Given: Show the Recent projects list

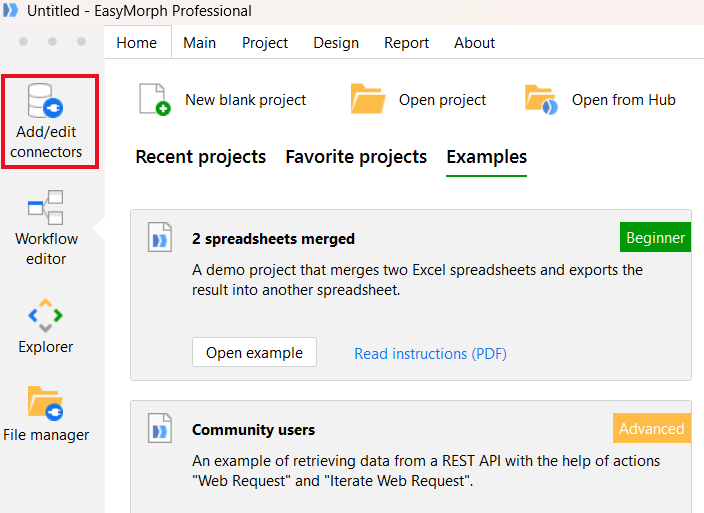Looking at the screenshot, I should 201,157.
